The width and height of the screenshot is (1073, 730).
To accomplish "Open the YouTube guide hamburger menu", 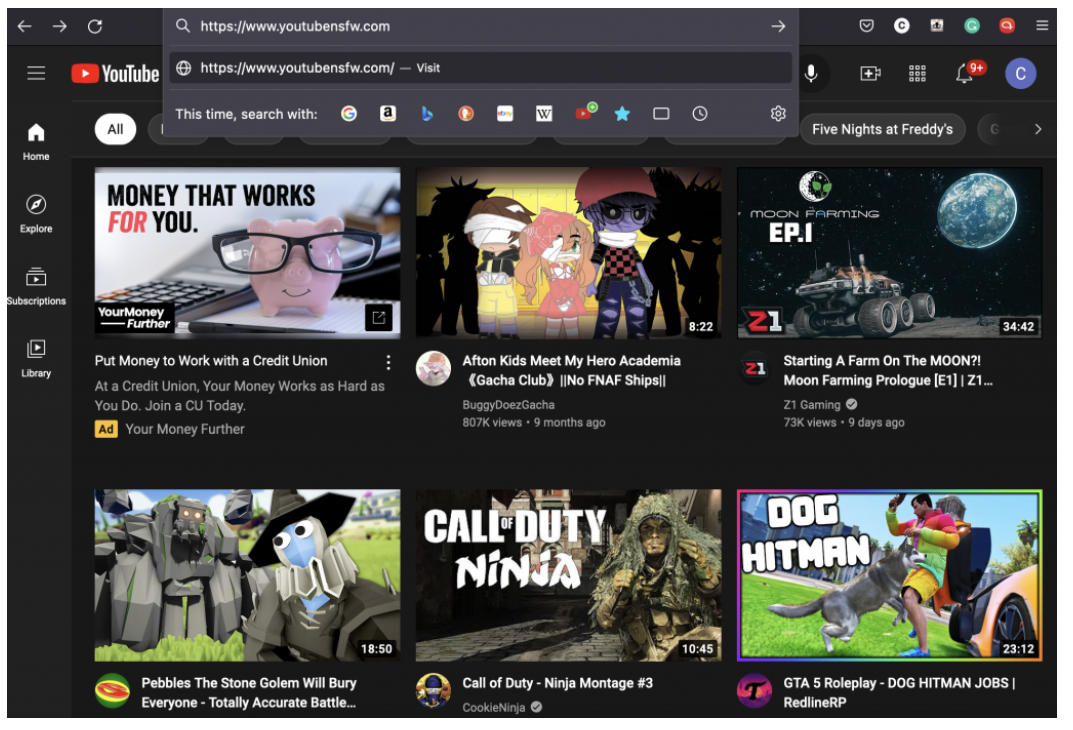I will tap(35, 72).
